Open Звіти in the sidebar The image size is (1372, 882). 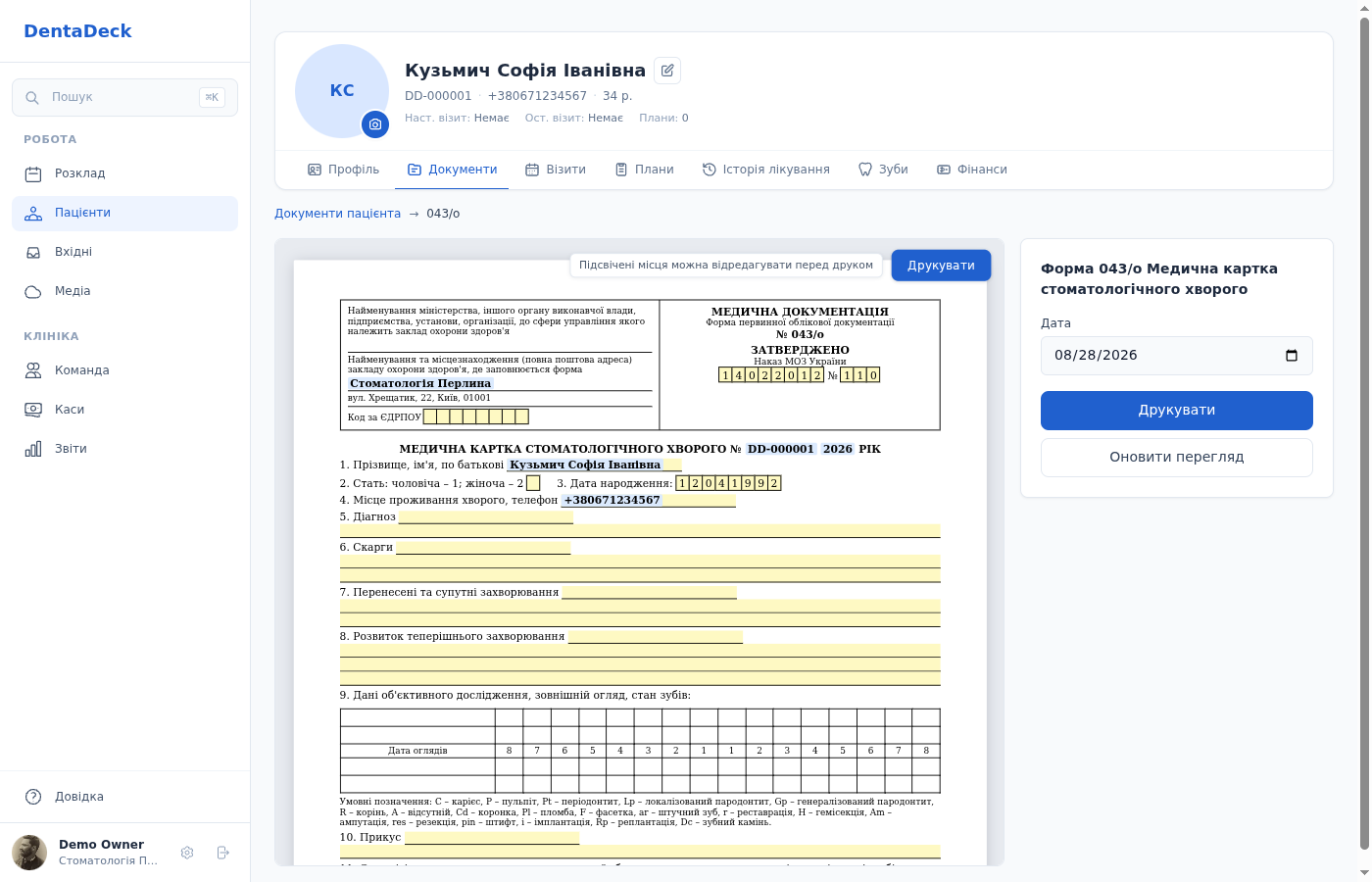coord(124,449)
